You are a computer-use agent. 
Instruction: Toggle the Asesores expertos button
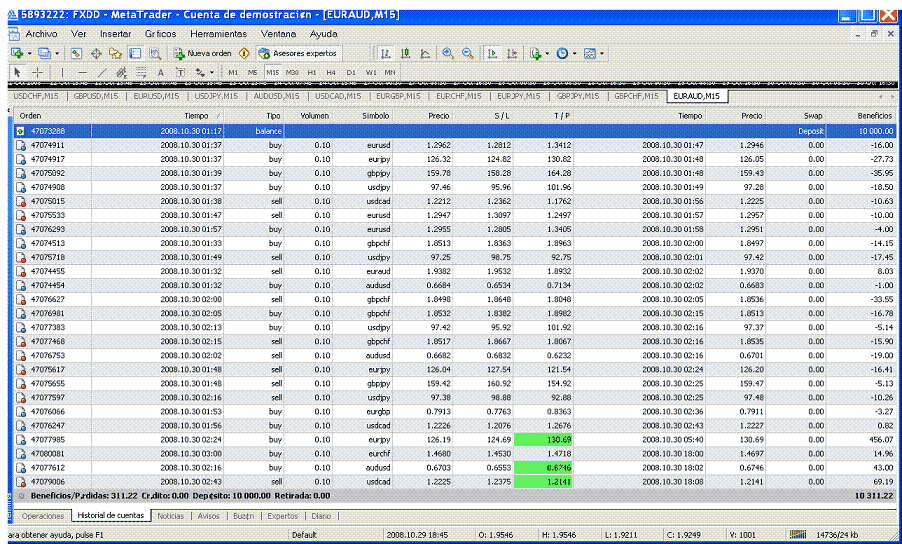pos(301,53)
